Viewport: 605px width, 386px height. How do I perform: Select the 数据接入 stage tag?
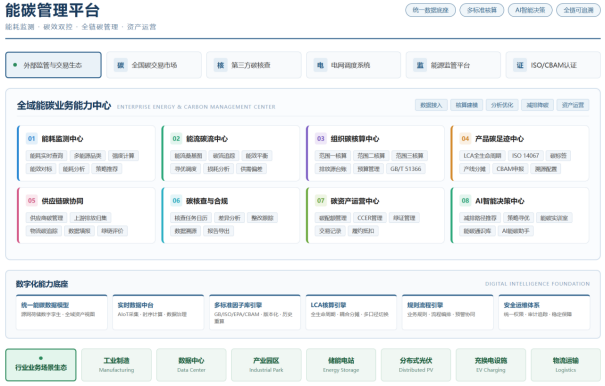431,105
